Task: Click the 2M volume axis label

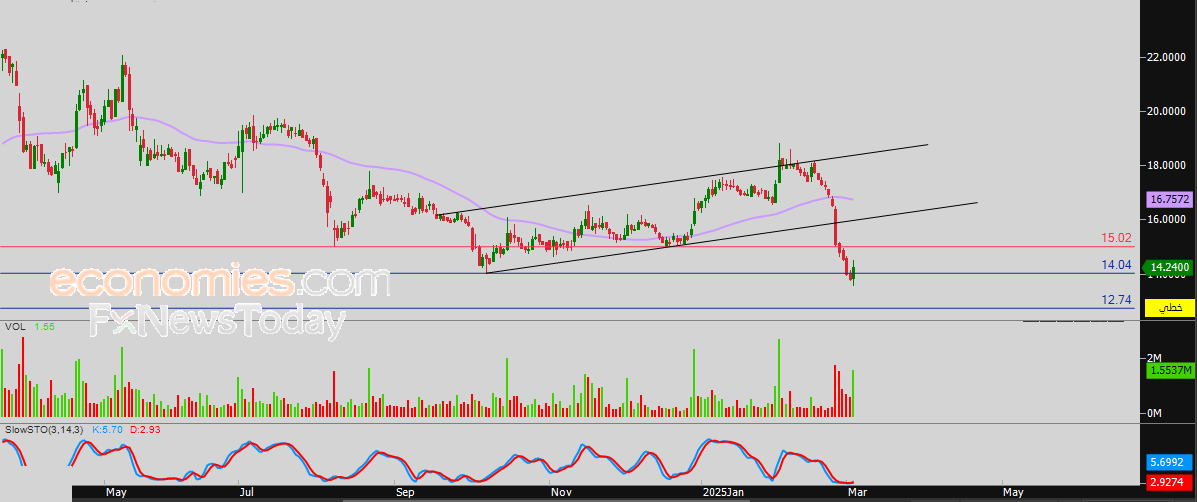Action: 1154,358
